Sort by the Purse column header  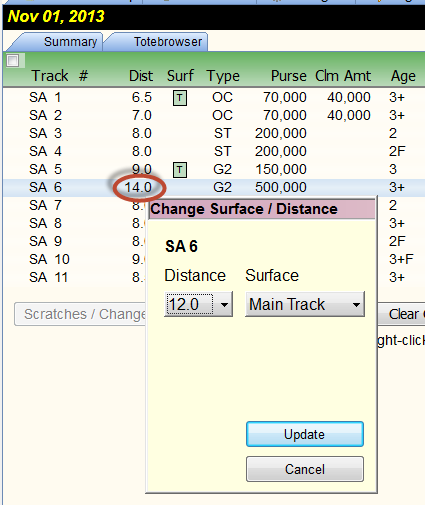pos(289,76)
